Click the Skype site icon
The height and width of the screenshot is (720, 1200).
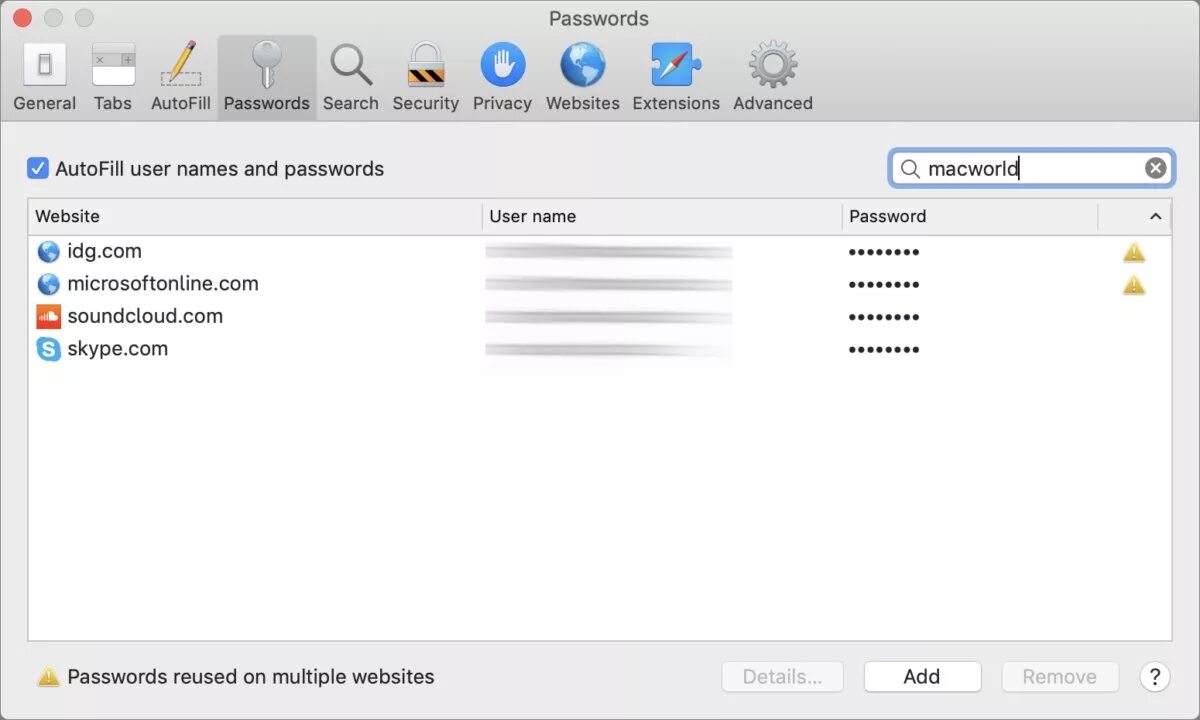point(48,349)
